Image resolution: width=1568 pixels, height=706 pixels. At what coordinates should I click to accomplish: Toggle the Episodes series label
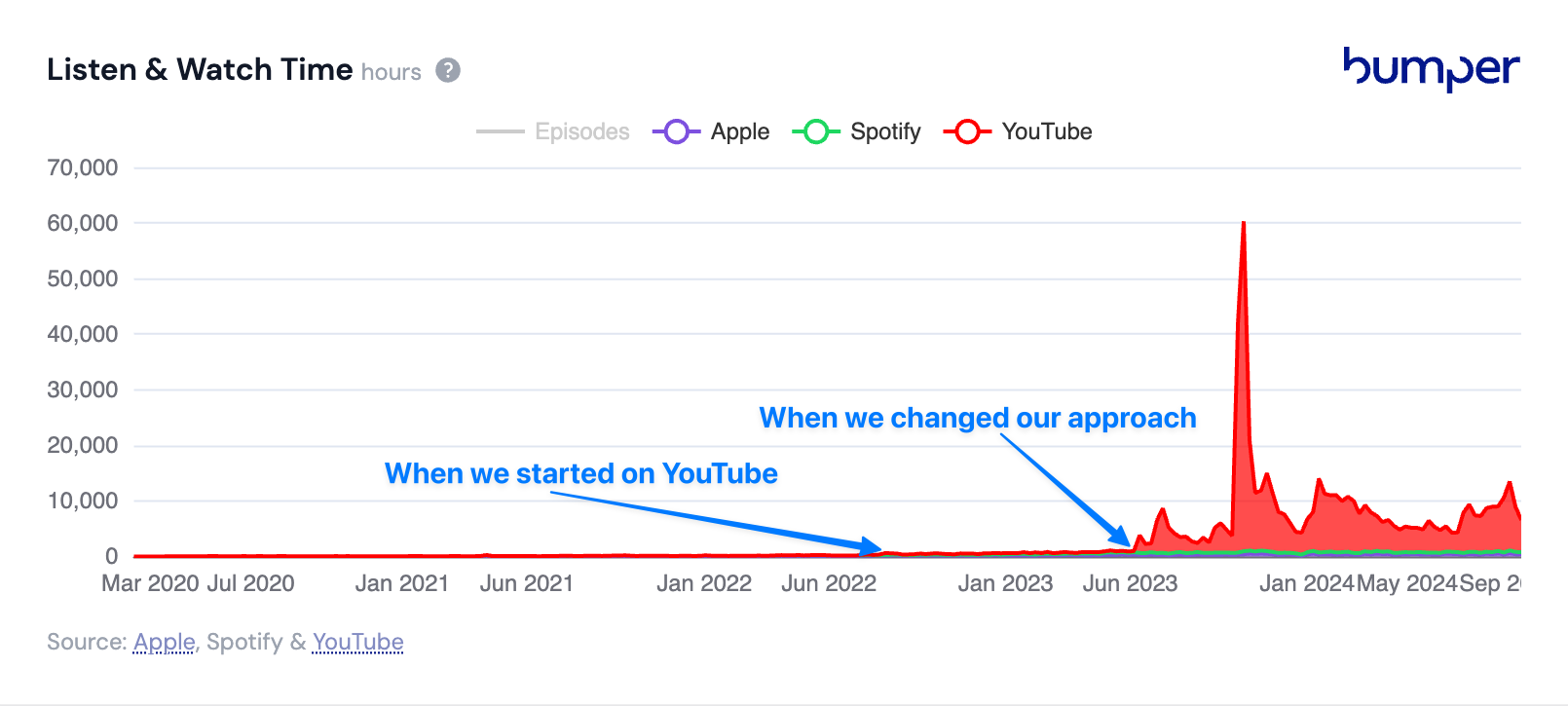pyautogui.click(x=582, y=131)
